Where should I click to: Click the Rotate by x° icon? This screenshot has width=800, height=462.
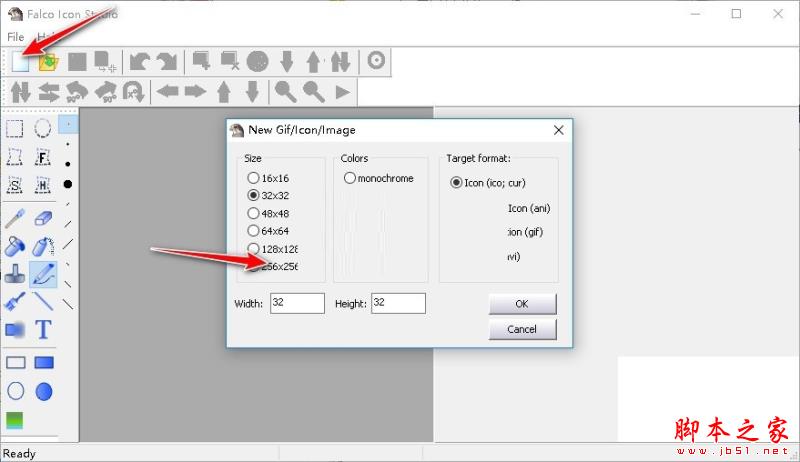point(134,92)
